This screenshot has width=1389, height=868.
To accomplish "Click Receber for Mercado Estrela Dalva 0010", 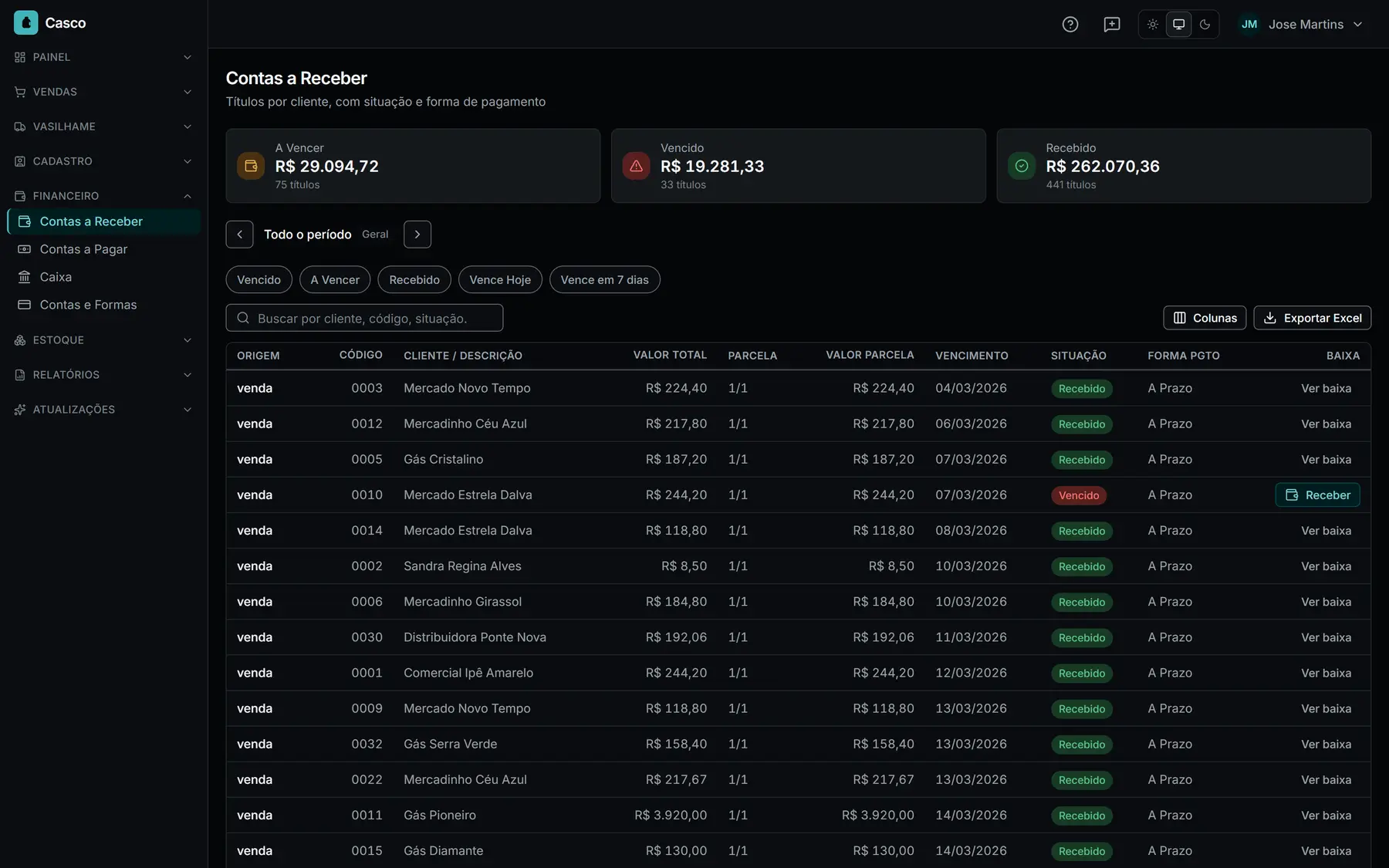I will 1318,495.
